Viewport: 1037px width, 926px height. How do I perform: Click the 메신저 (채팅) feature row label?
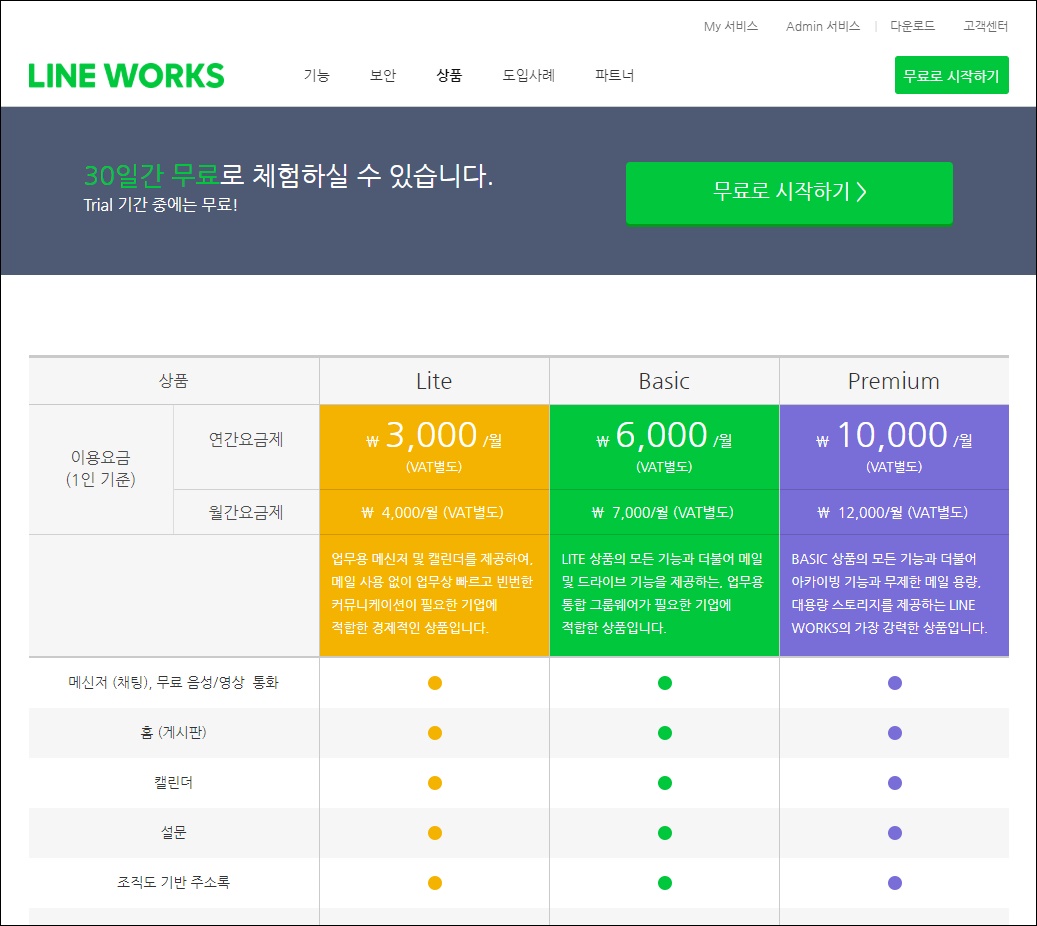tap(173, 683)
